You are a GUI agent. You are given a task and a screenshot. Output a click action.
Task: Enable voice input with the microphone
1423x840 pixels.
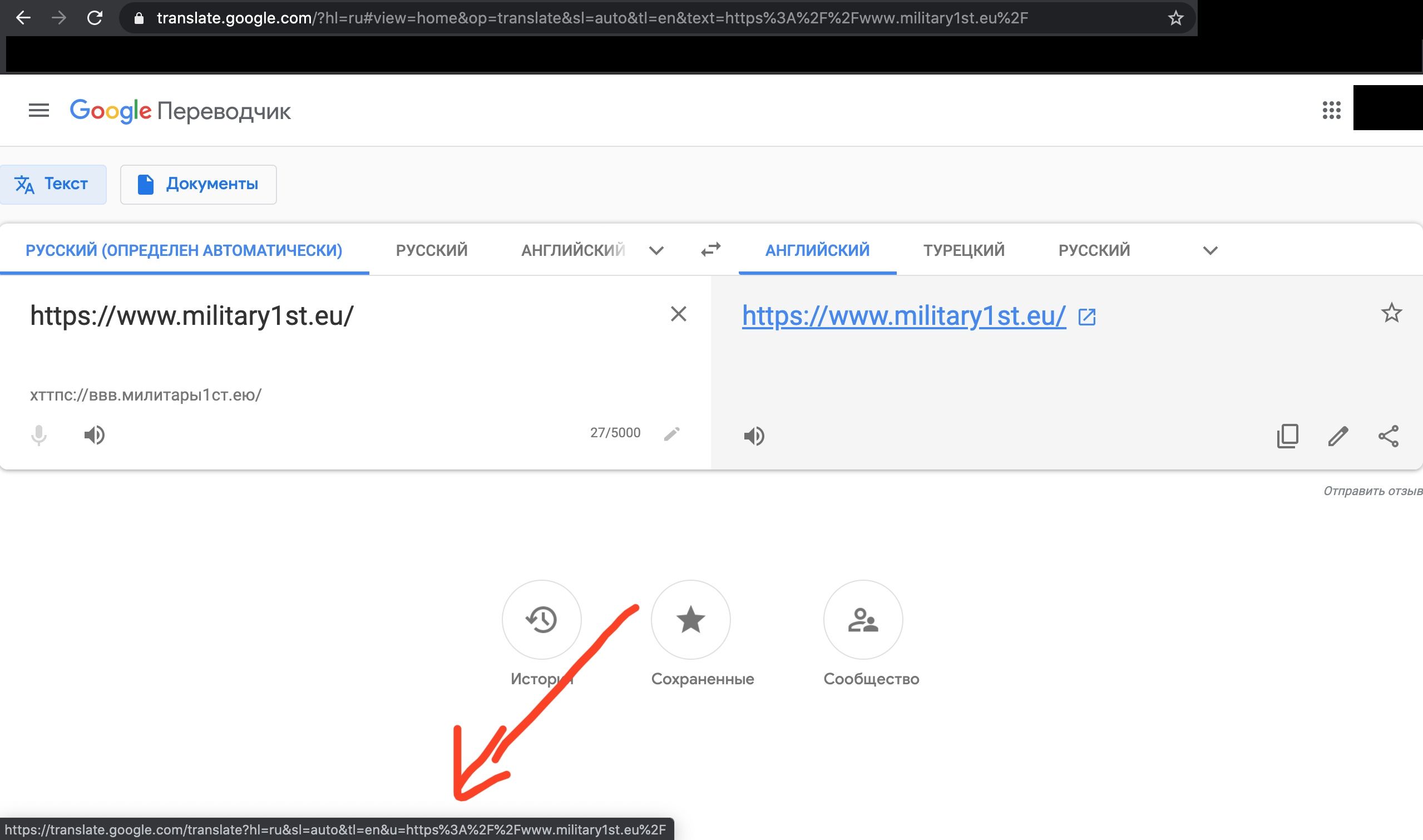(x=38, y=435)
